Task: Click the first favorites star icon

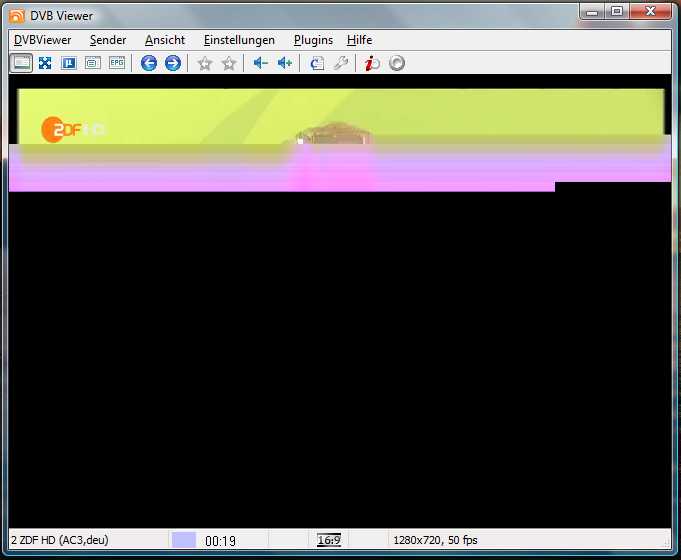Action: click(205, 63)
